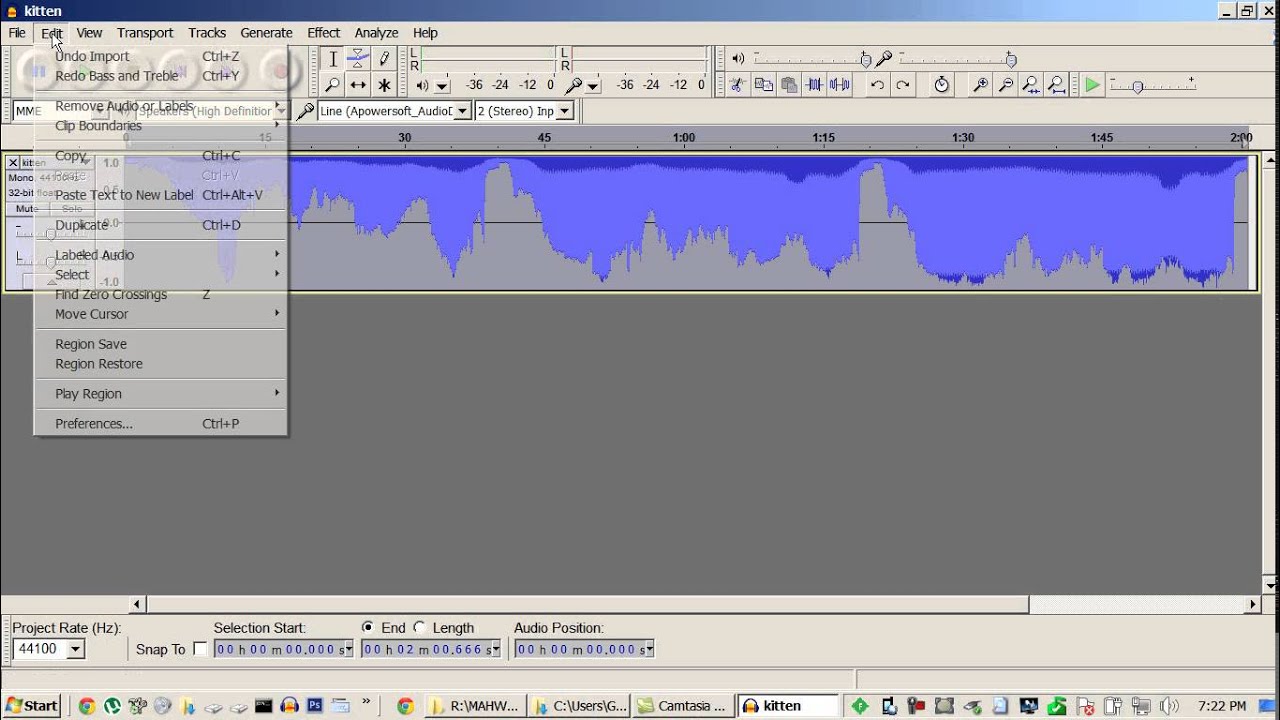1280x720 pixels.
Task: Open the Tracks menu
Action: pyautogui.click(x=207, y=33)
